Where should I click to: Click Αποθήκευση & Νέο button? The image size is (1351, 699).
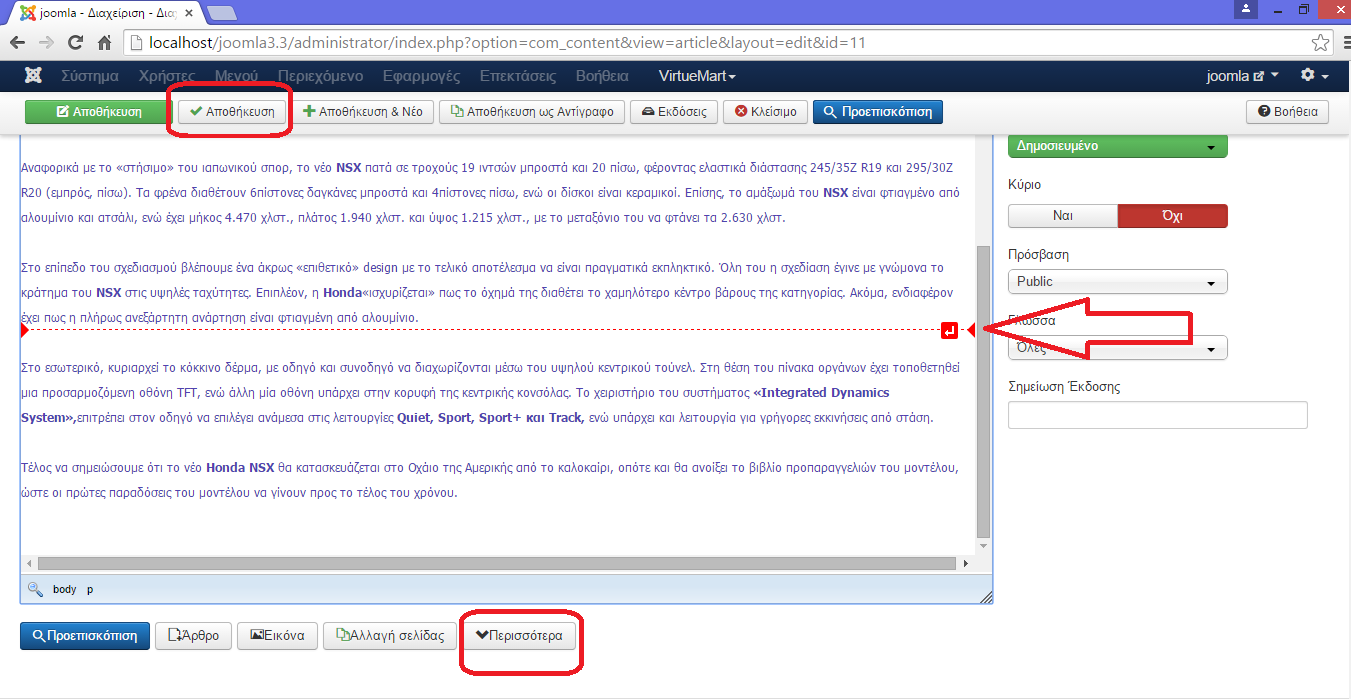(x=362, y=112)
